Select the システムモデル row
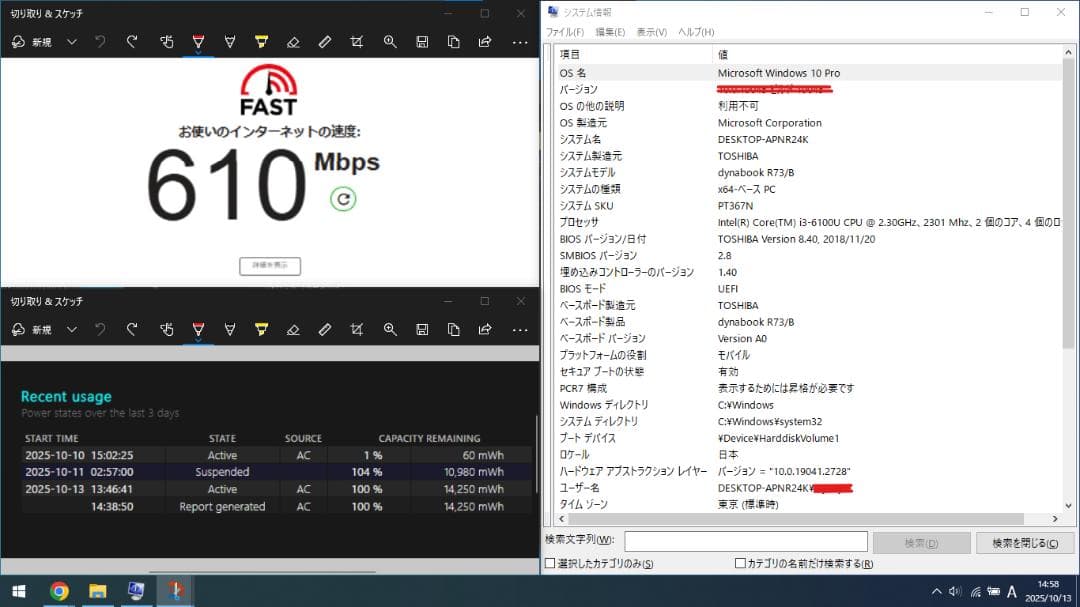The image size is (1080, 607). (x=808, y=172)
